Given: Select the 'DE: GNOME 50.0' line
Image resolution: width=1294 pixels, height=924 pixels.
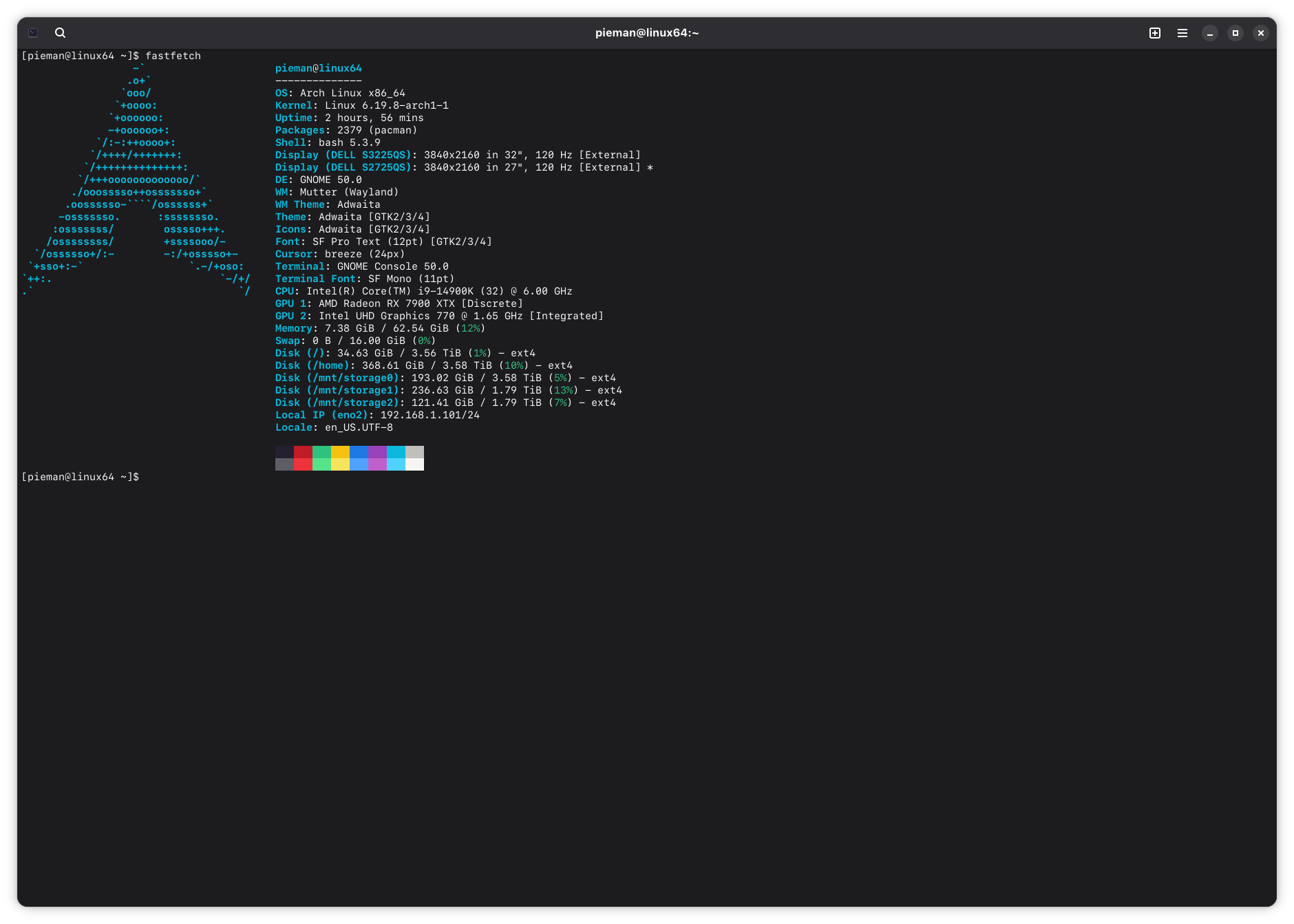Looking at the screenshot, I should coord(319,180).
